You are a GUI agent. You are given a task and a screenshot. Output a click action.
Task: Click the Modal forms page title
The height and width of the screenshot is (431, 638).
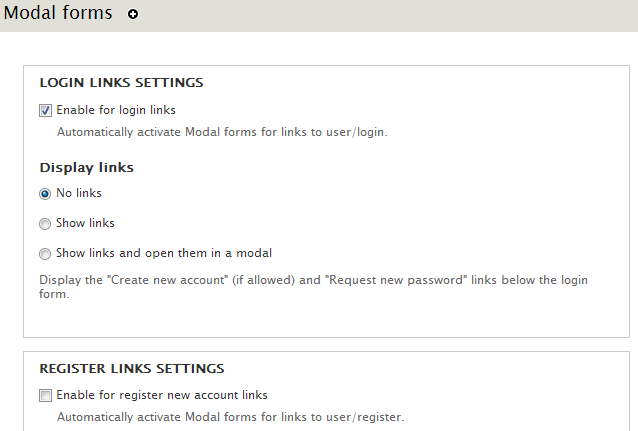pos(58,14)
